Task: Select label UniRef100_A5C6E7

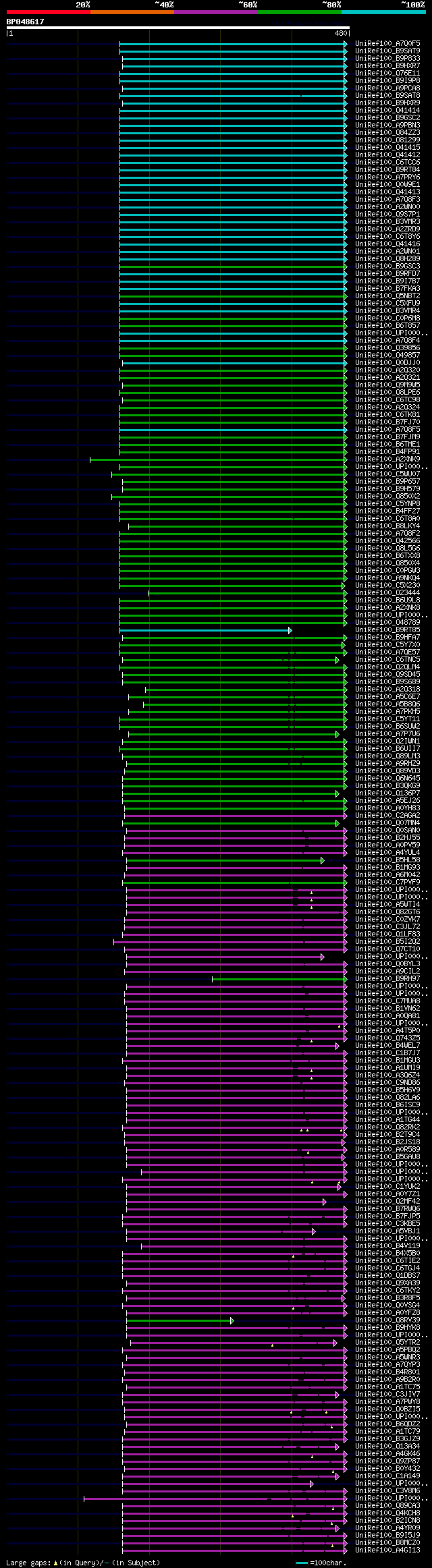Action: [x=387, y=697]
